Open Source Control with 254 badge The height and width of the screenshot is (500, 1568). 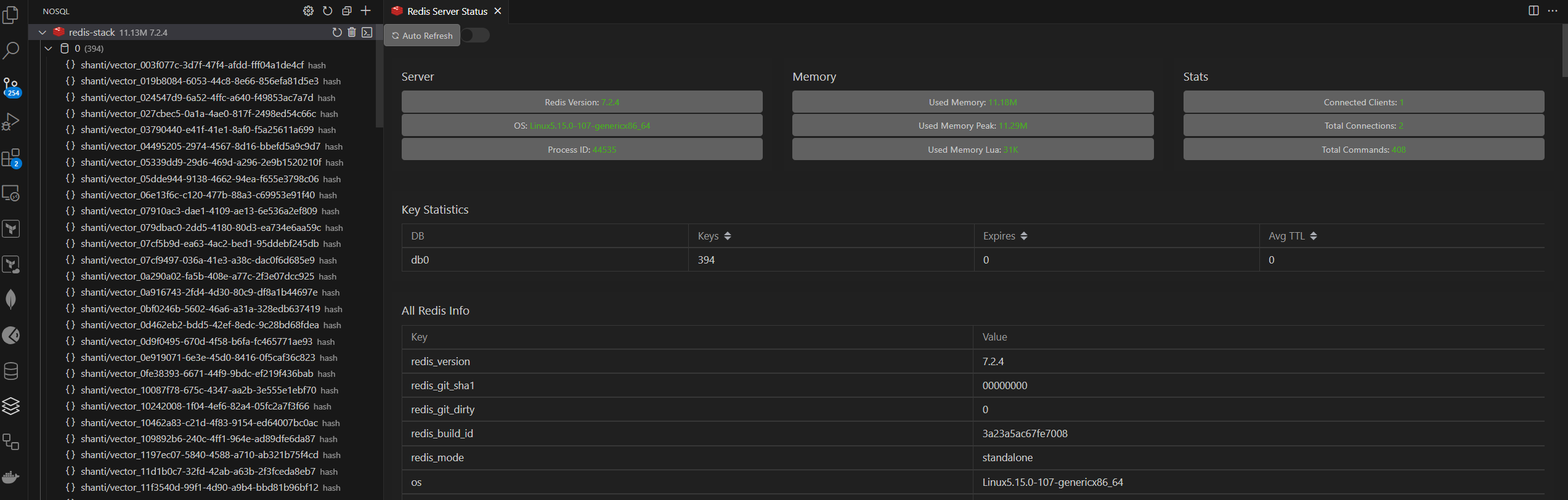[x=11, y=87]
